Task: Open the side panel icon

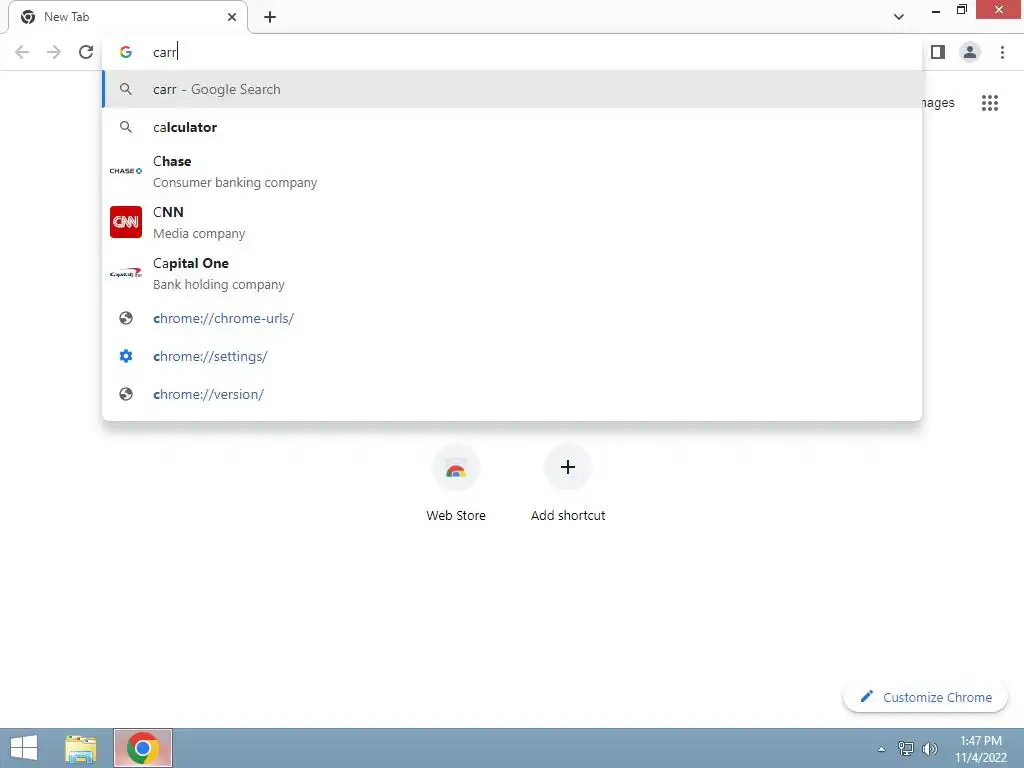Action: (938, 52)
